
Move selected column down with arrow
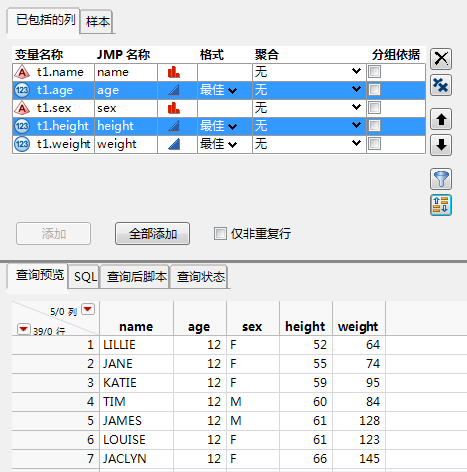pyautogui.click(x=441, y=145)
